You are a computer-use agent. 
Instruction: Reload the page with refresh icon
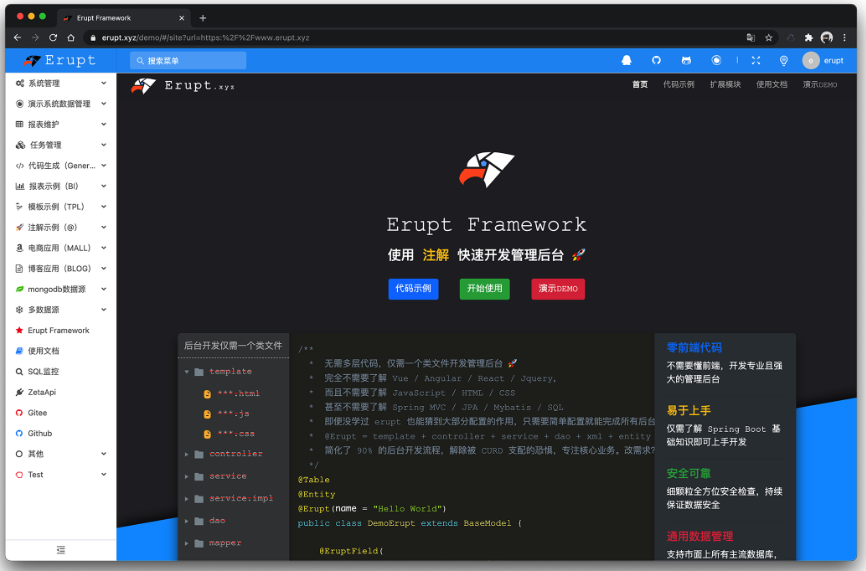coord(53,38)
